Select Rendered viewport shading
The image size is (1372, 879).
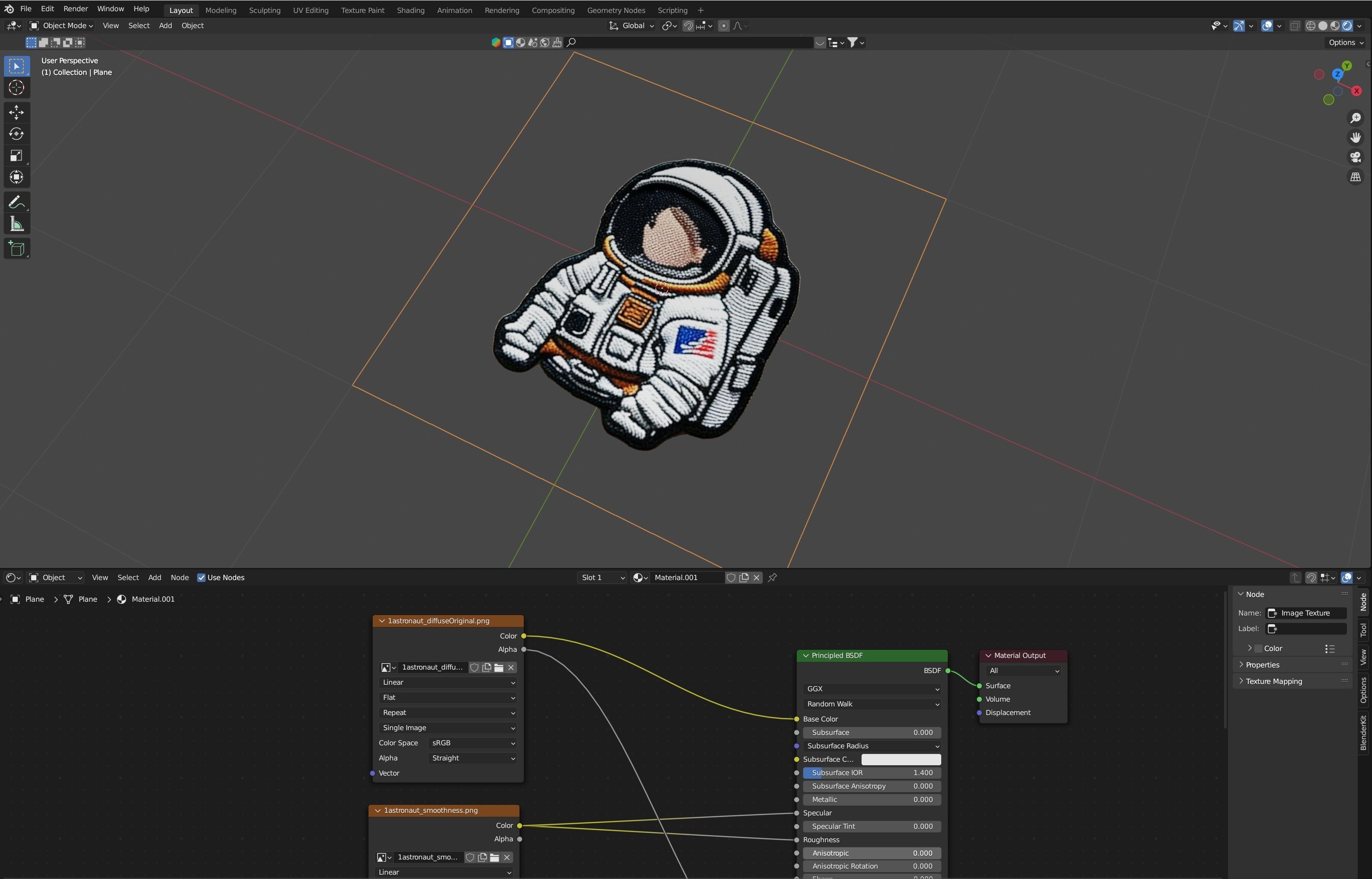pos(1347,26)
